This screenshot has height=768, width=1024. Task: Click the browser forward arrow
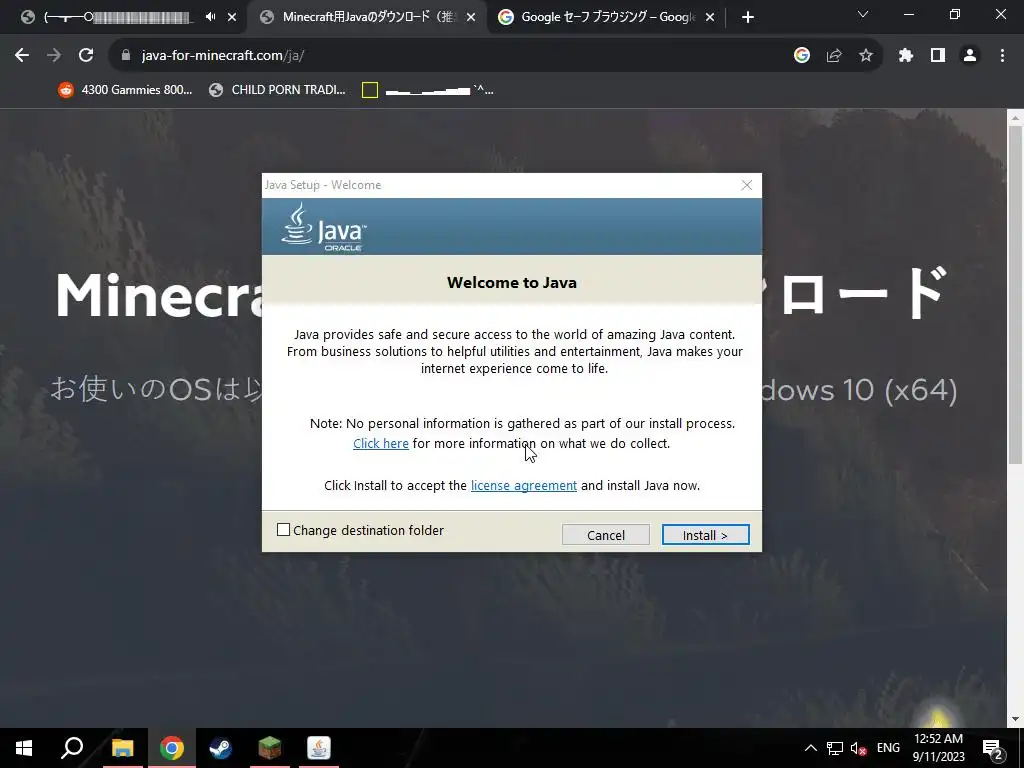[x=54, y=56]
